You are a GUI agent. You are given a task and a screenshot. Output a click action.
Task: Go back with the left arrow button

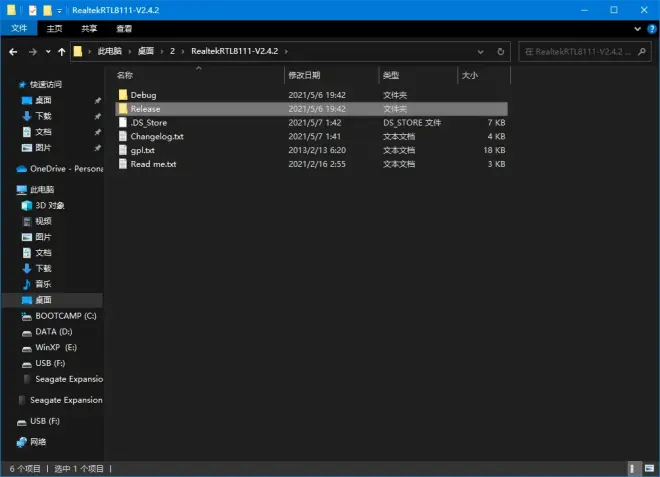coord(13,52)
